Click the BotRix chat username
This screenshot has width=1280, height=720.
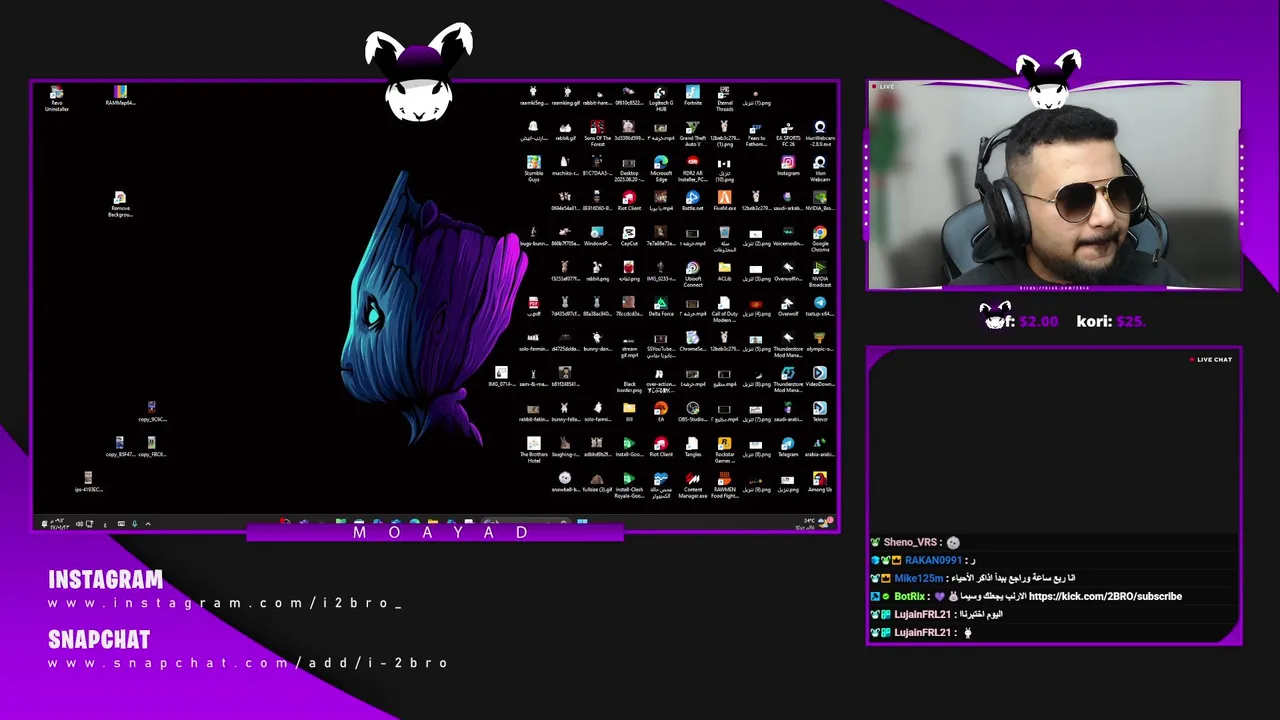pyautogui.click(x=910, y=597)
